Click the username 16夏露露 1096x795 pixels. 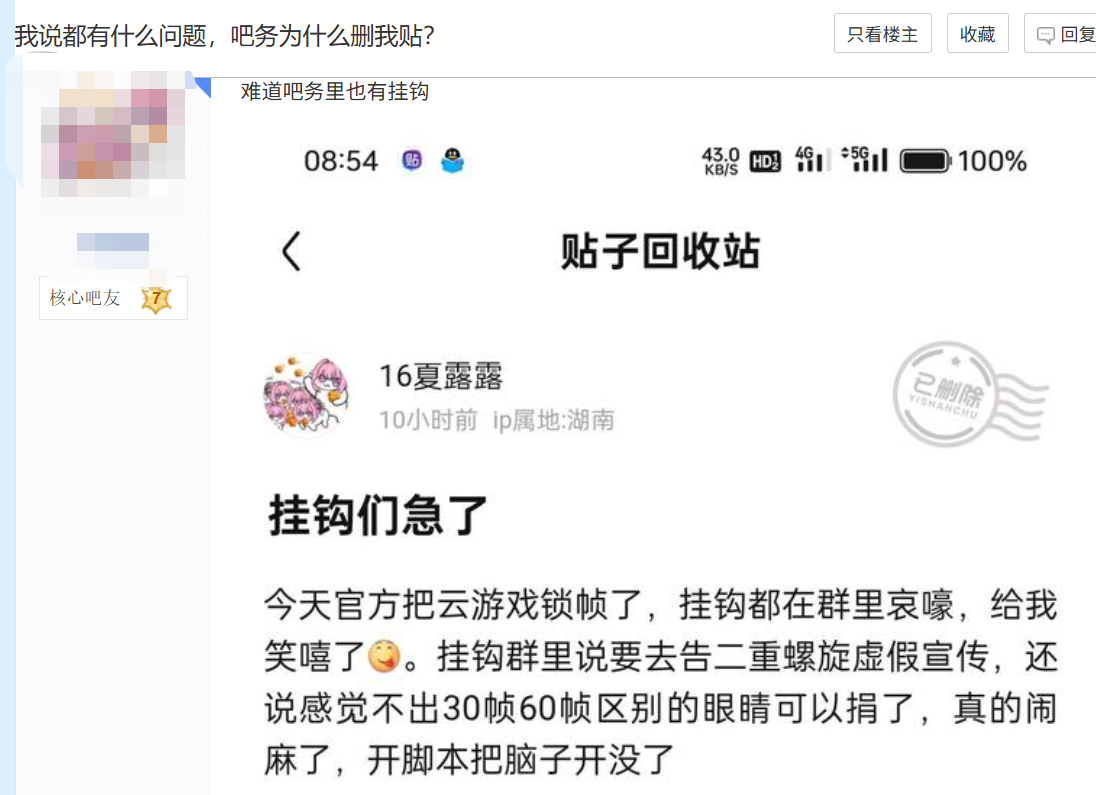[441, 376]
